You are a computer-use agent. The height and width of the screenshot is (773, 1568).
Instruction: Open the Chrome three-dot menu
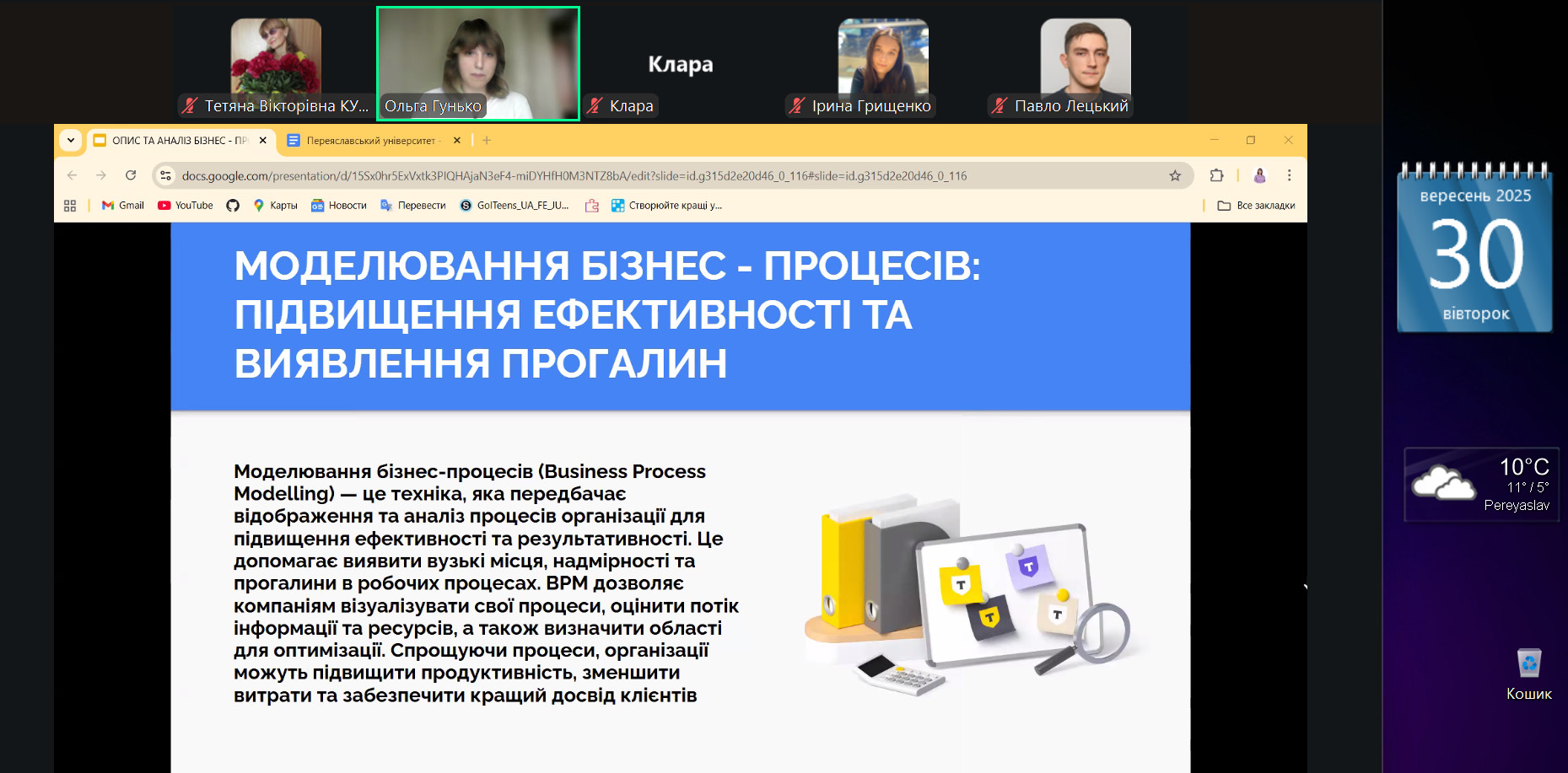coord(1289,175)
